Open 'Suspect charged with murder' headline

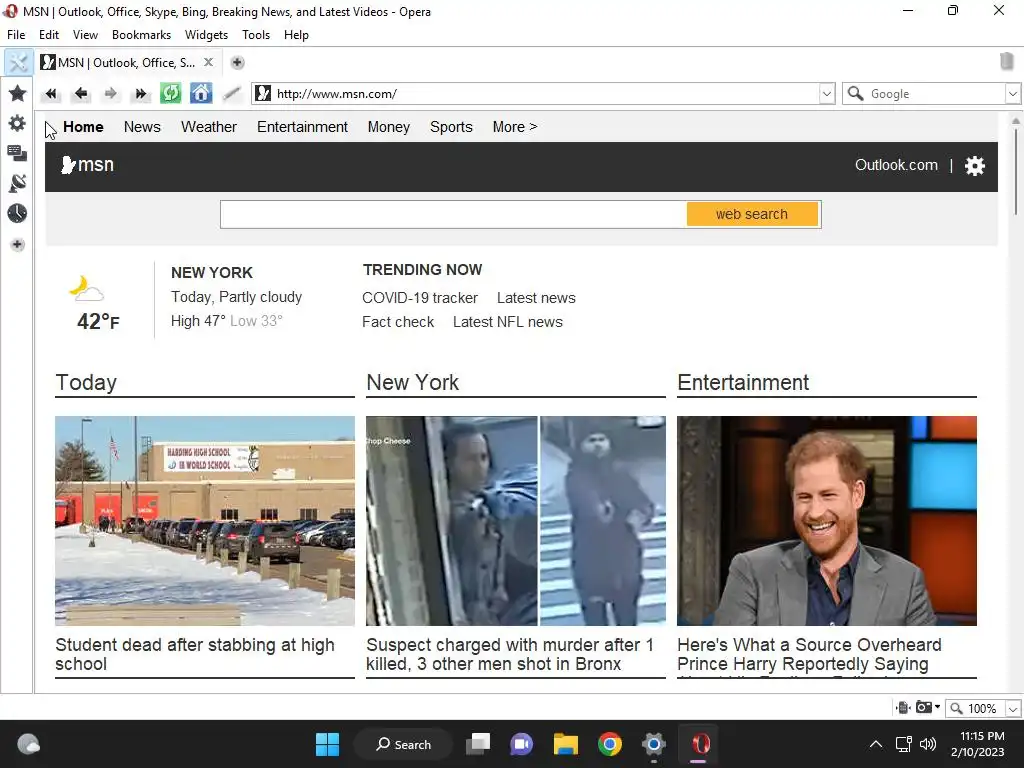(509, 654)
